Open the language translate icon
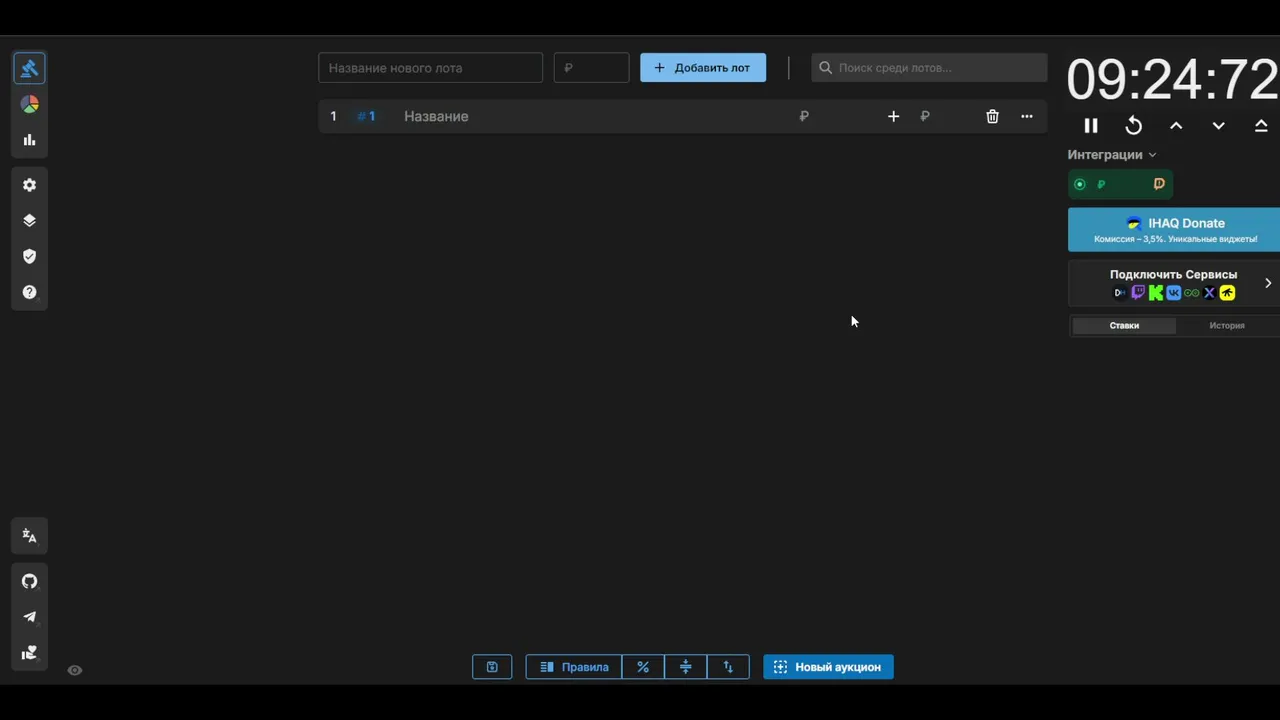The image size is (1280, 720). point(29,536)
